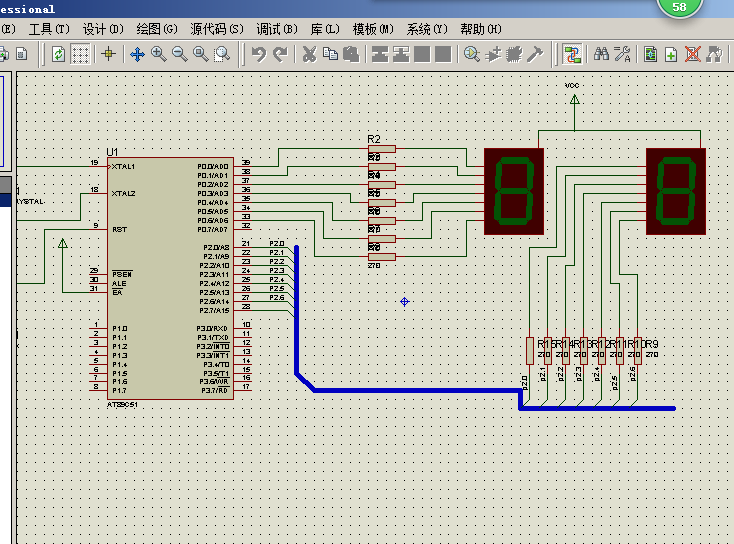Screen dimensions: 734x544
Task: Click the Paste from clipboard icon
Action: [351, 54]
